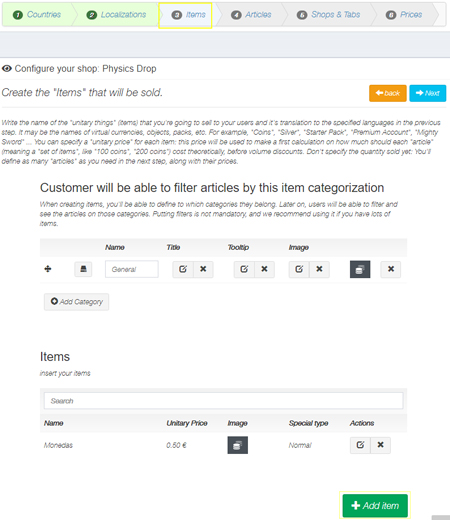Open the Articles step

pyautogui.click(x=252, y=15)
